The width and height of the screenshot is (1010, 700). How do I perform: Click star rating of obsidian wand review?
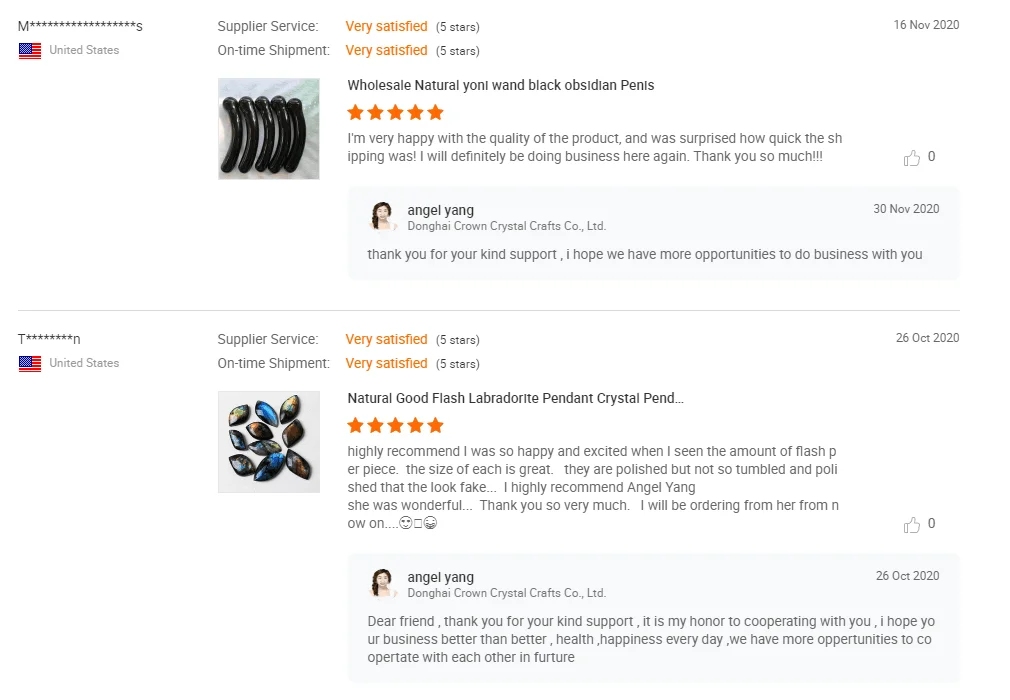click(x=395, y=112)
